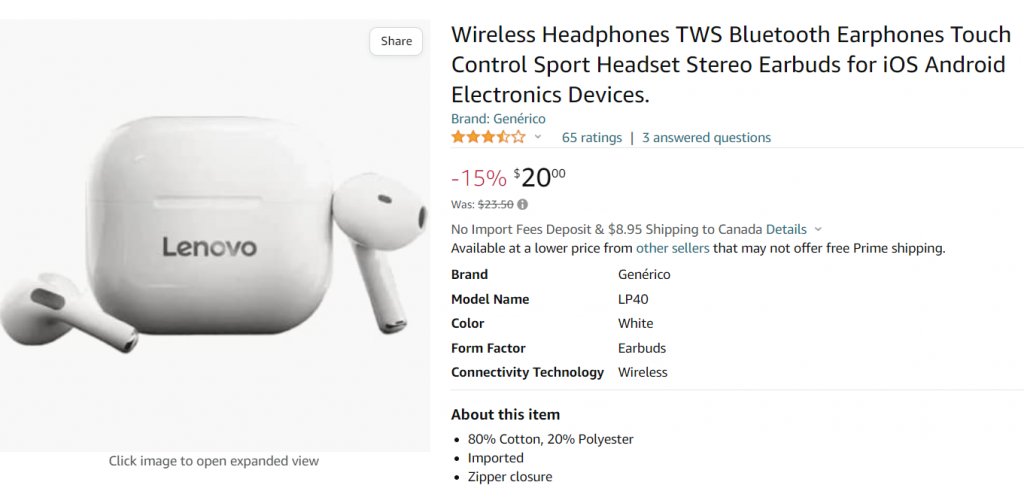The width and height of the screenshot is (1024, 485).
Task: Open the 65 ratings link
Action: 592,137
